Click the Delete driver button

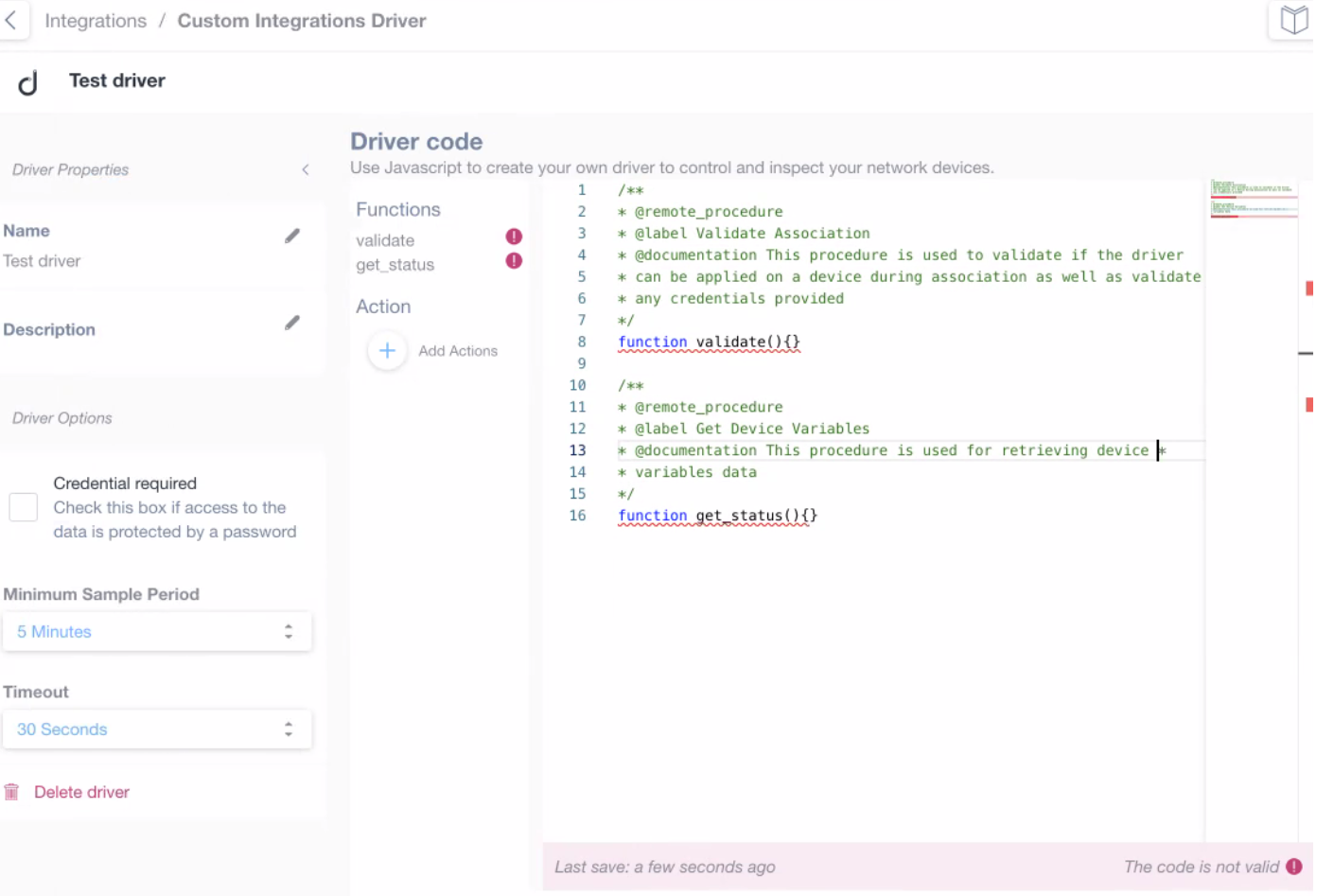81,792
